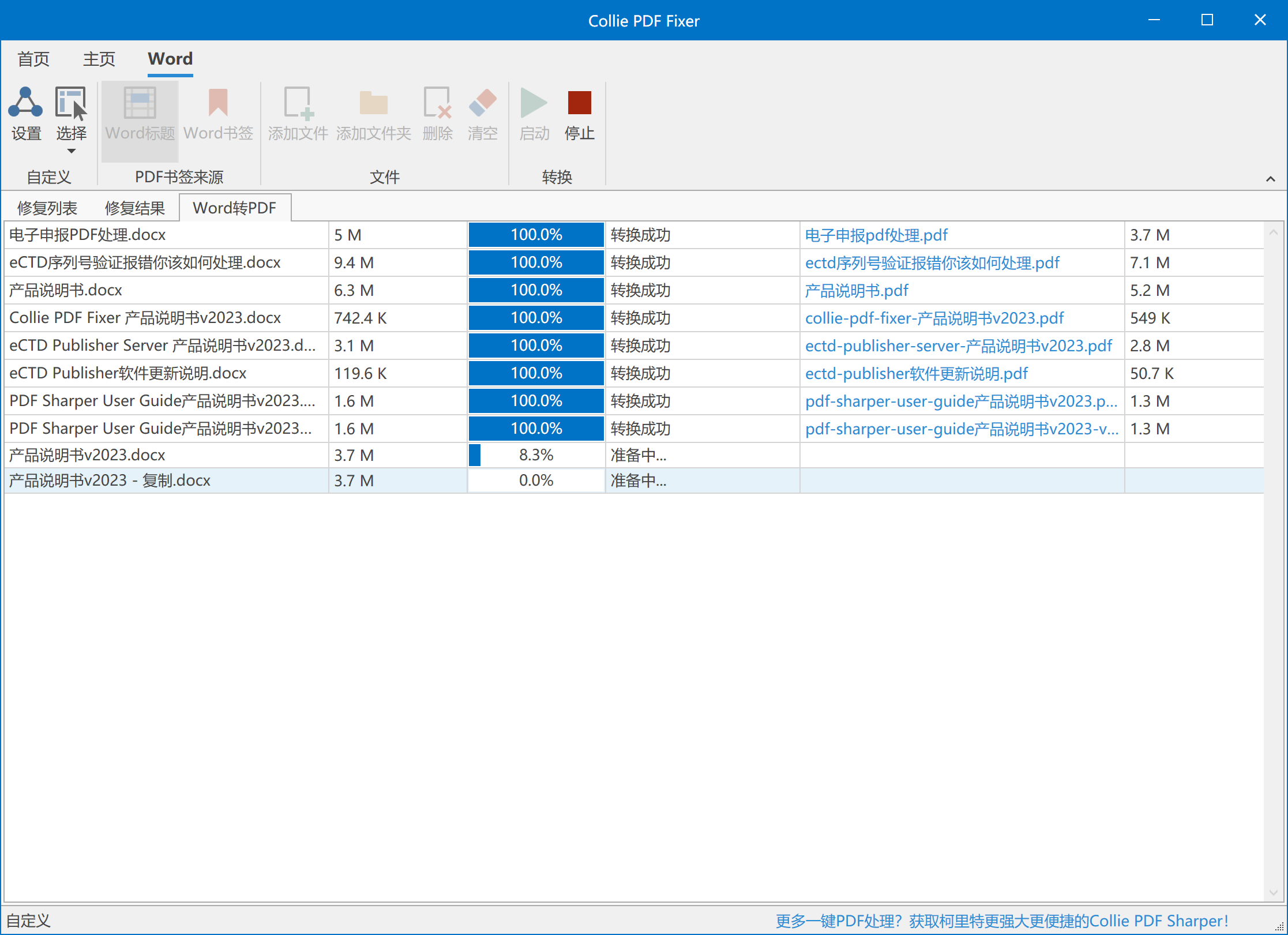
Task: Click the Collie PDF Sharper promotion link
Action: click(1002, 921)
